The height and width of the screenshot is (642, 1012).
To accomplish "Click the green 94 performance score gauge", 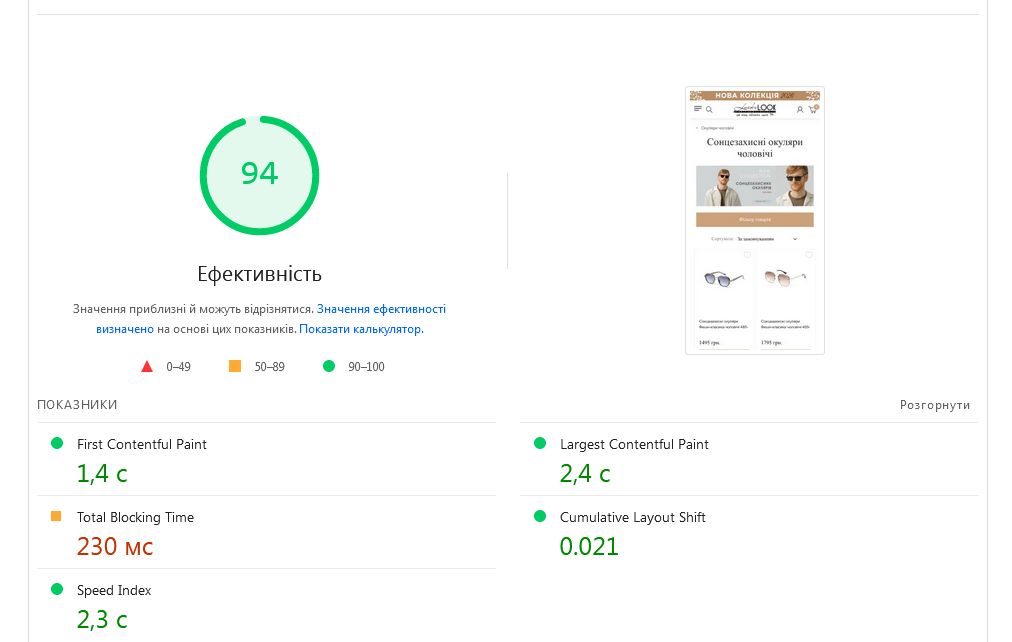I will point(259,175).
